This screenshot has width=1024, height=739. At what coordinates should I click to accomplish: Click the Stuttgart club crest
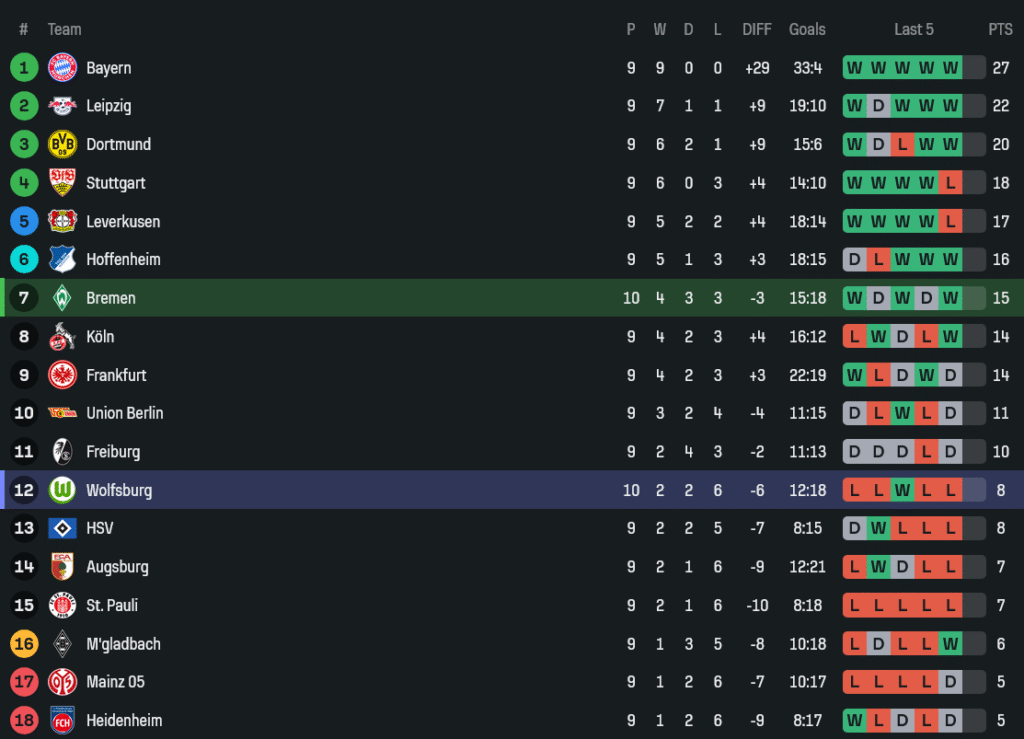pos(62,183)
